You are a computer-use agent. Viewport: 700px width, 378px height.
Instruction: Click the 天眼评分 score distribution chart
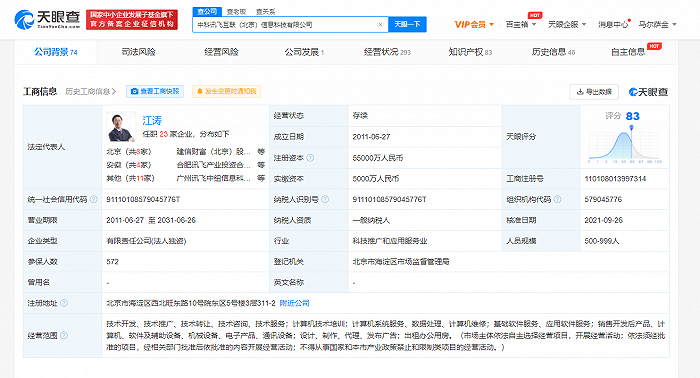[625, 144]
